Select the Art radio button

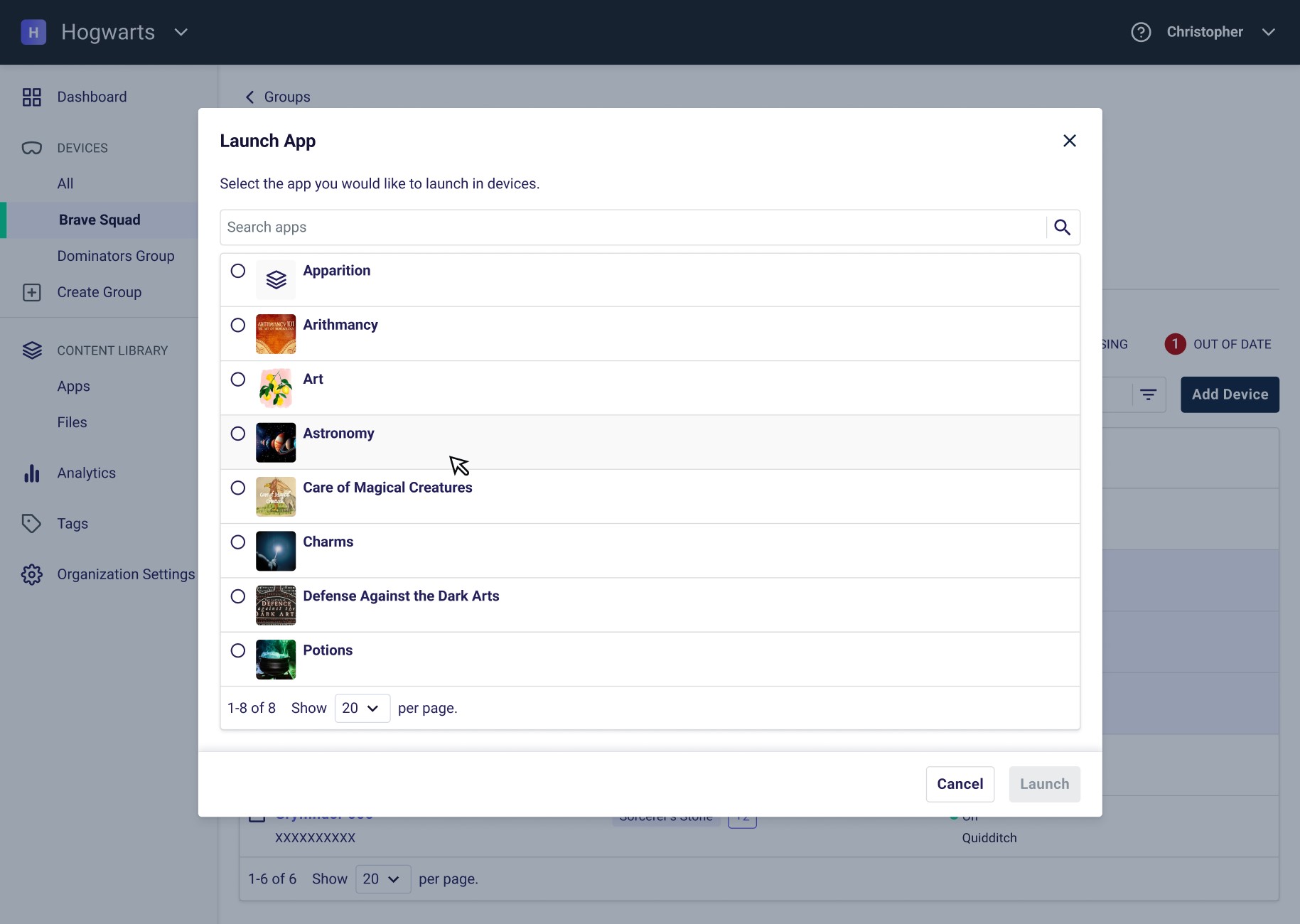pyautogui.click(x=238, y=380)
